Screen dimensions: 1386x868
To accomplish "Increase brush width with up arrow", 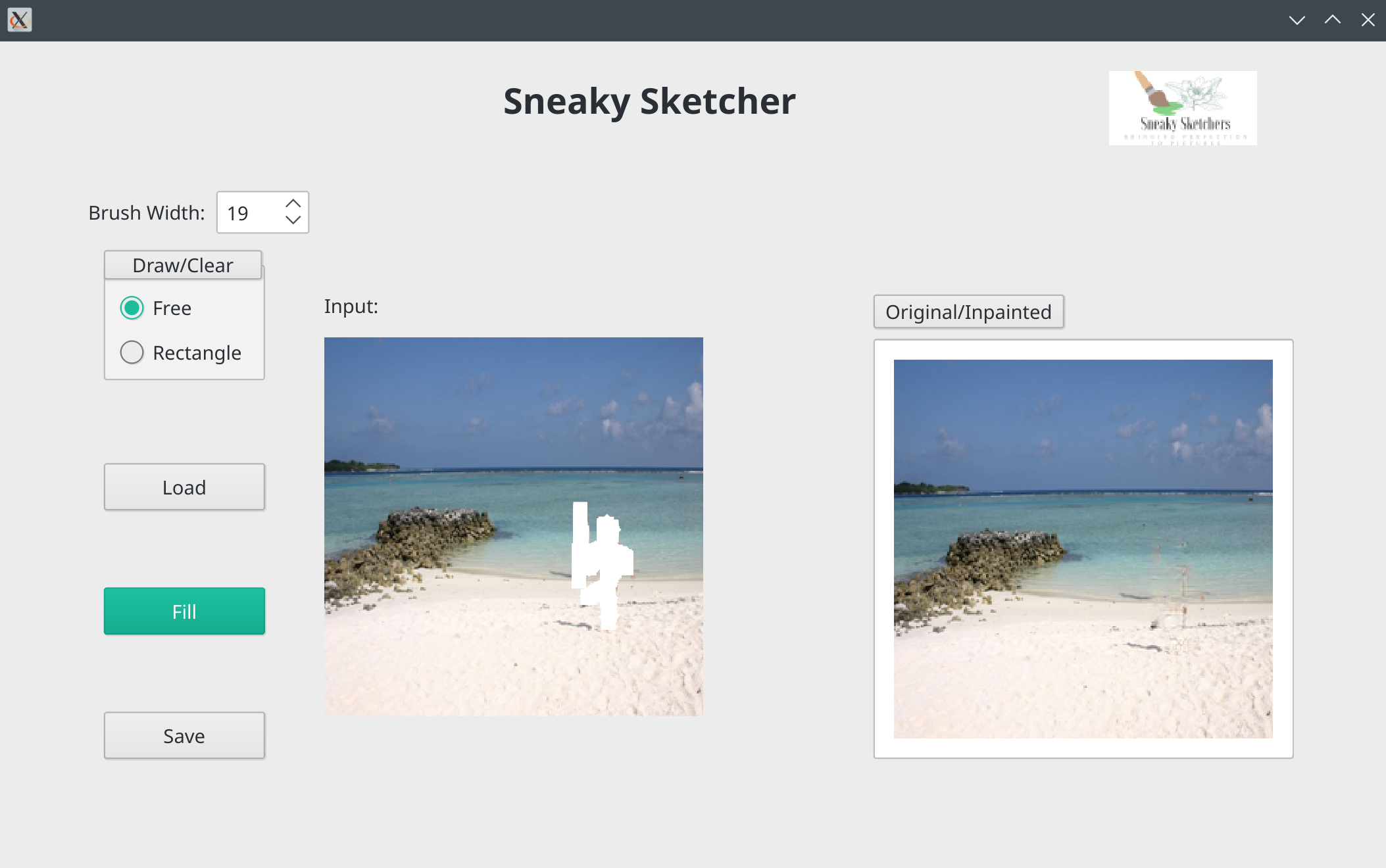I will (x=293, y=203).
